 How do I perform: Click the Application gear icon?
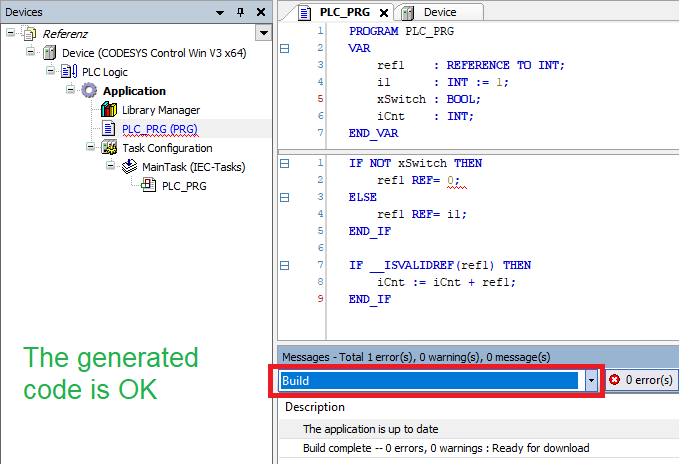point(89,91)
